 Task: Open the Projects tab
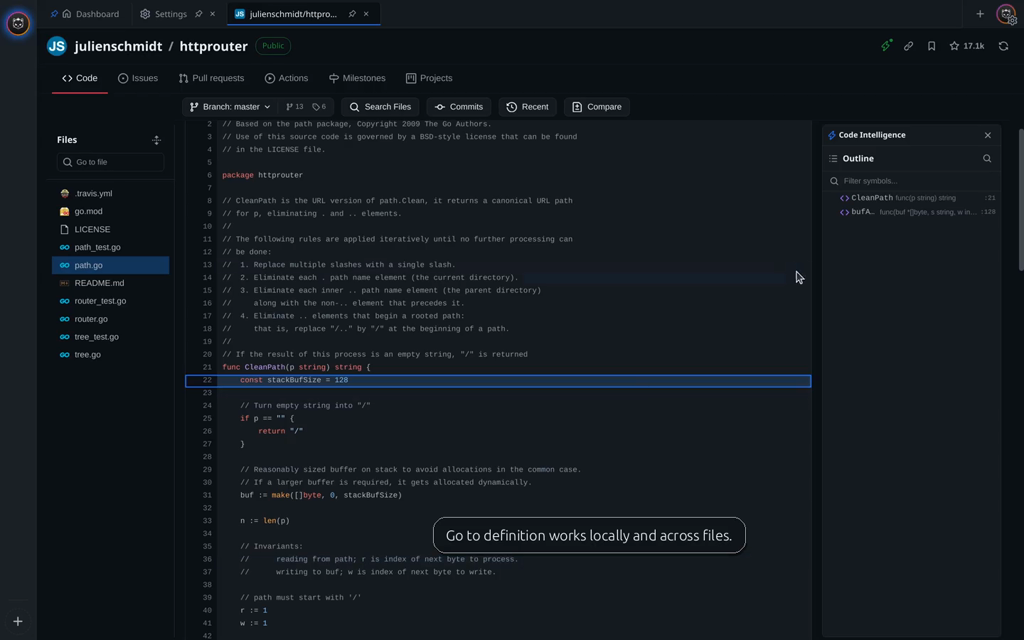point(429,78)
